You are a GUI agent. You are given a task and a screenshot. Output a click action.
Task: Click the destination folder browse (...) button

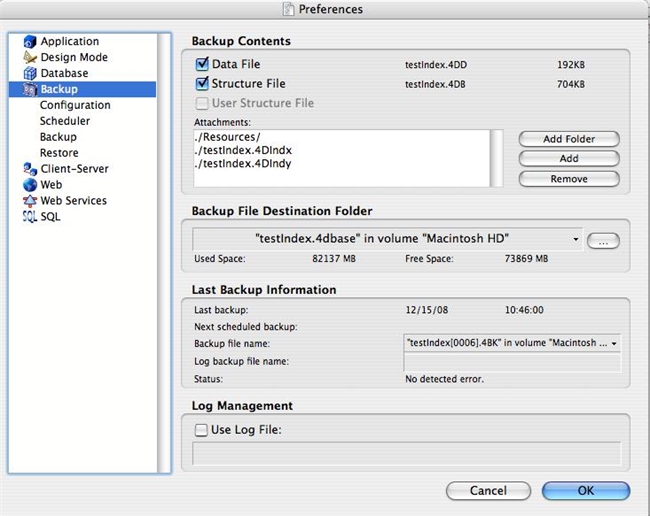tap(605, 240)
